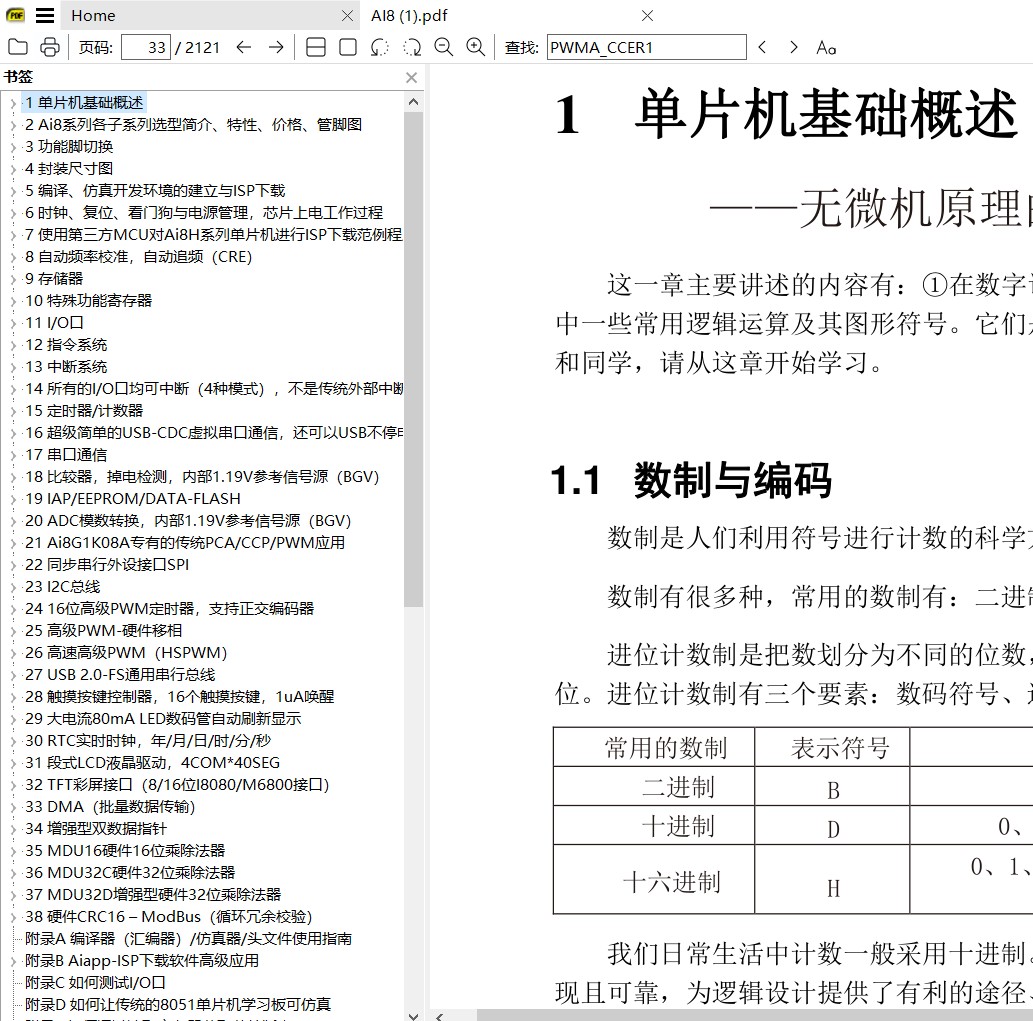Find next search match
Viewport: 1033px width, 1021px height.
(793, 47)
